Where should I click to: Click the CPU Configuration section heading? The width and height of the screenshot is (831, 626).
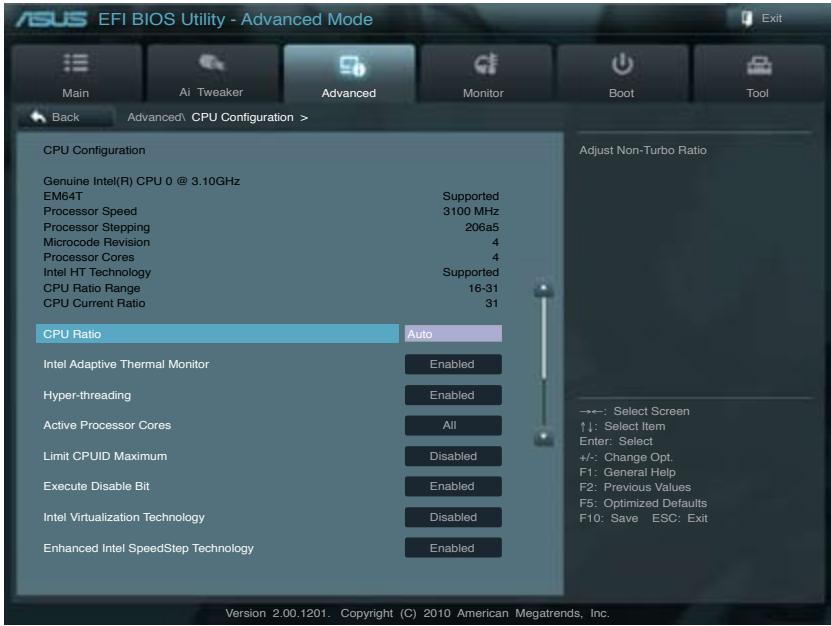(94, 150)
